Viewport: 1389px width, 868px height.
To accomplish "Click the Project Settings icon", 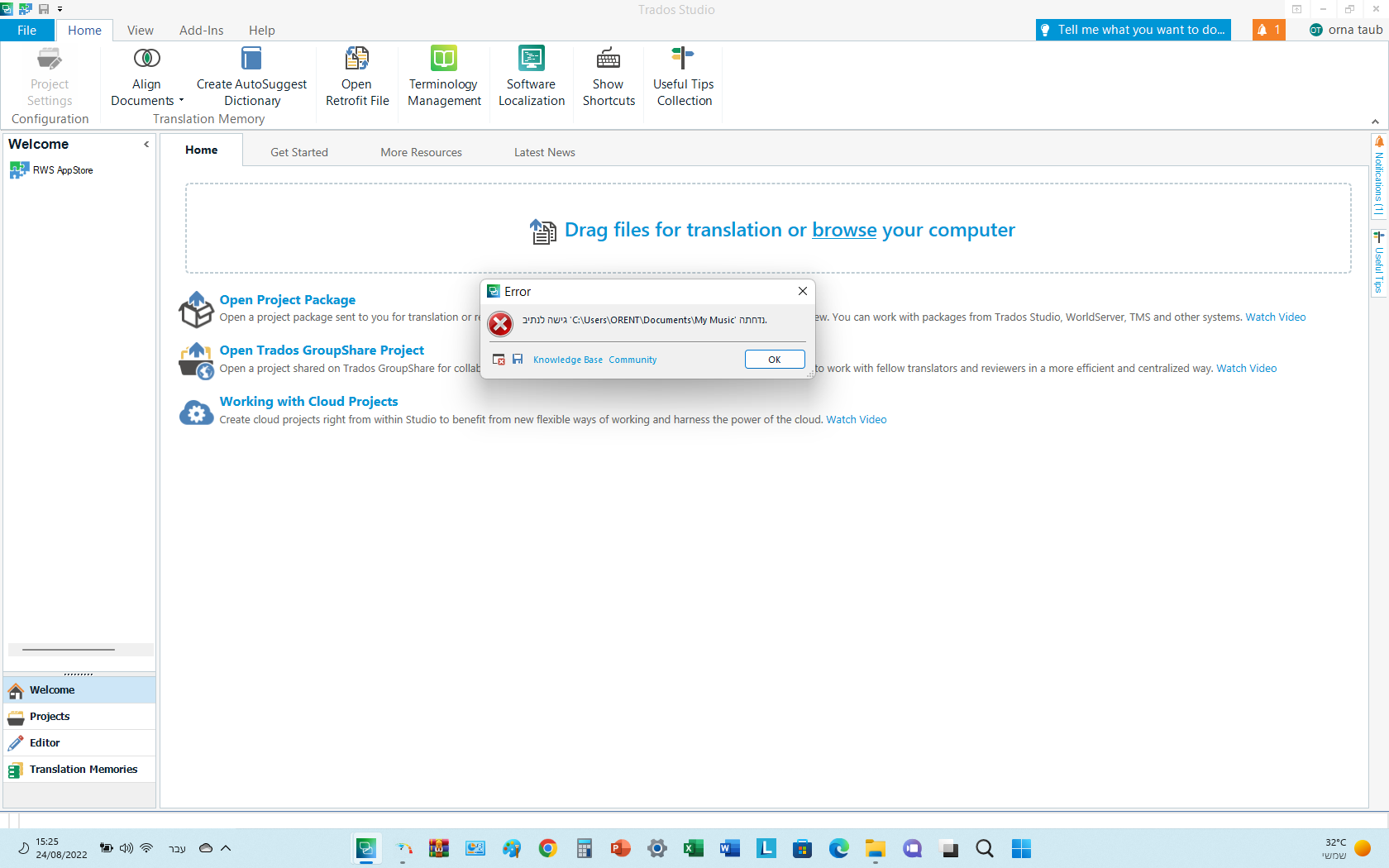I will tap(50, 59).
